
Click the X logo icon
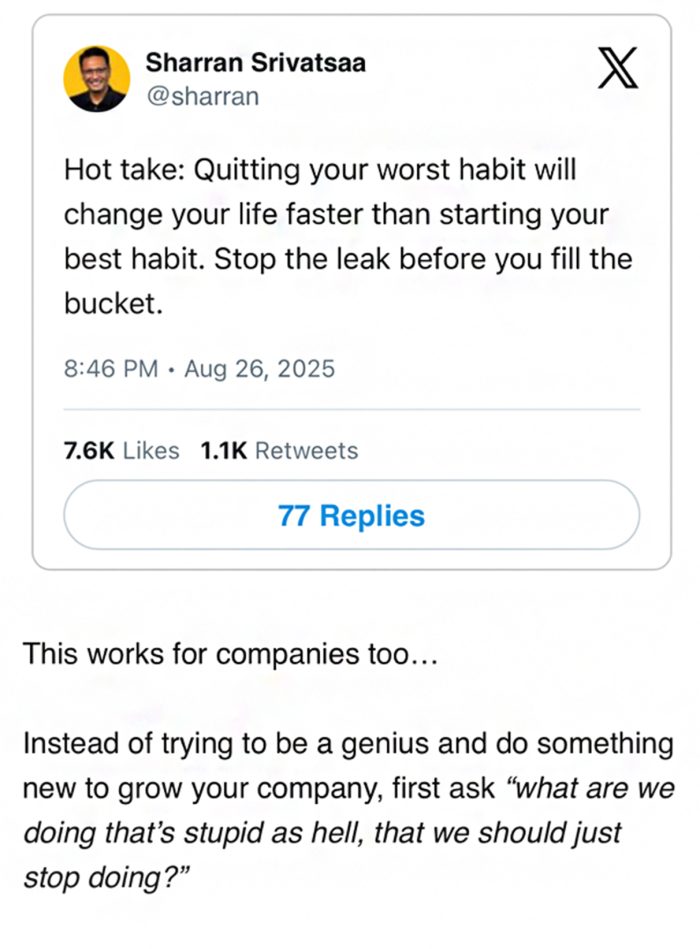click(617, 70)
